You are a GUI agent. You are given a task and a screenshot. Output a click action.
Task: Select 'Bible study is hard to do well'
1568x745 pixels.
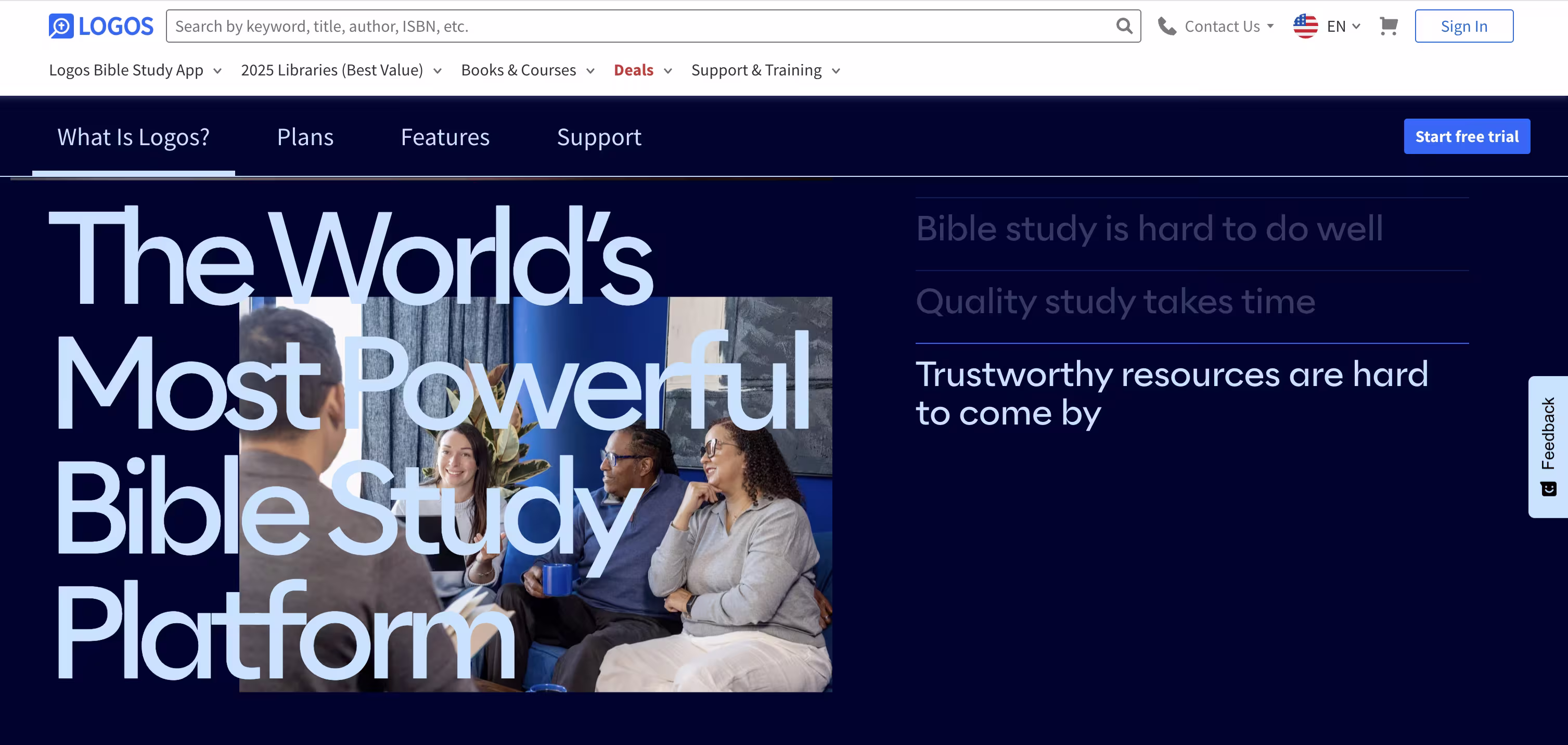[x=1149, y=229]
